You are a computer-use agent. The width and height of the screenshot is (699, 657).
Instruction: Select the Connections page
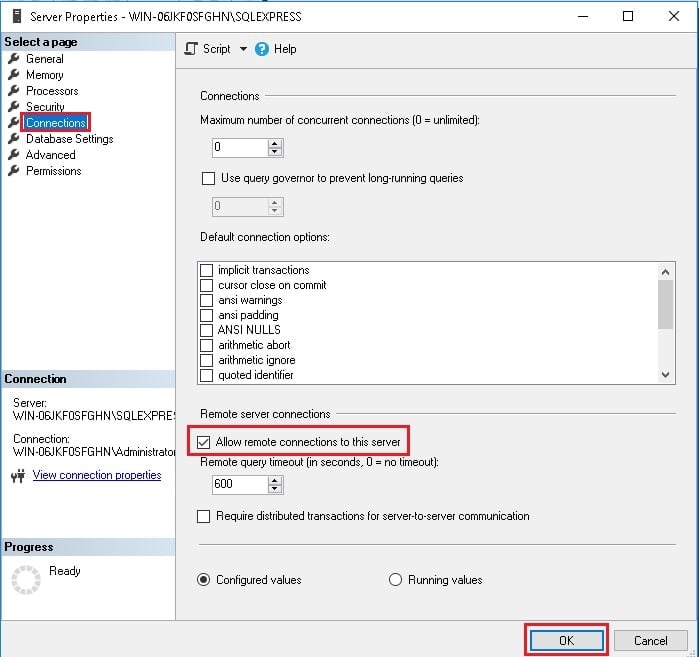[x=56, y=123]
